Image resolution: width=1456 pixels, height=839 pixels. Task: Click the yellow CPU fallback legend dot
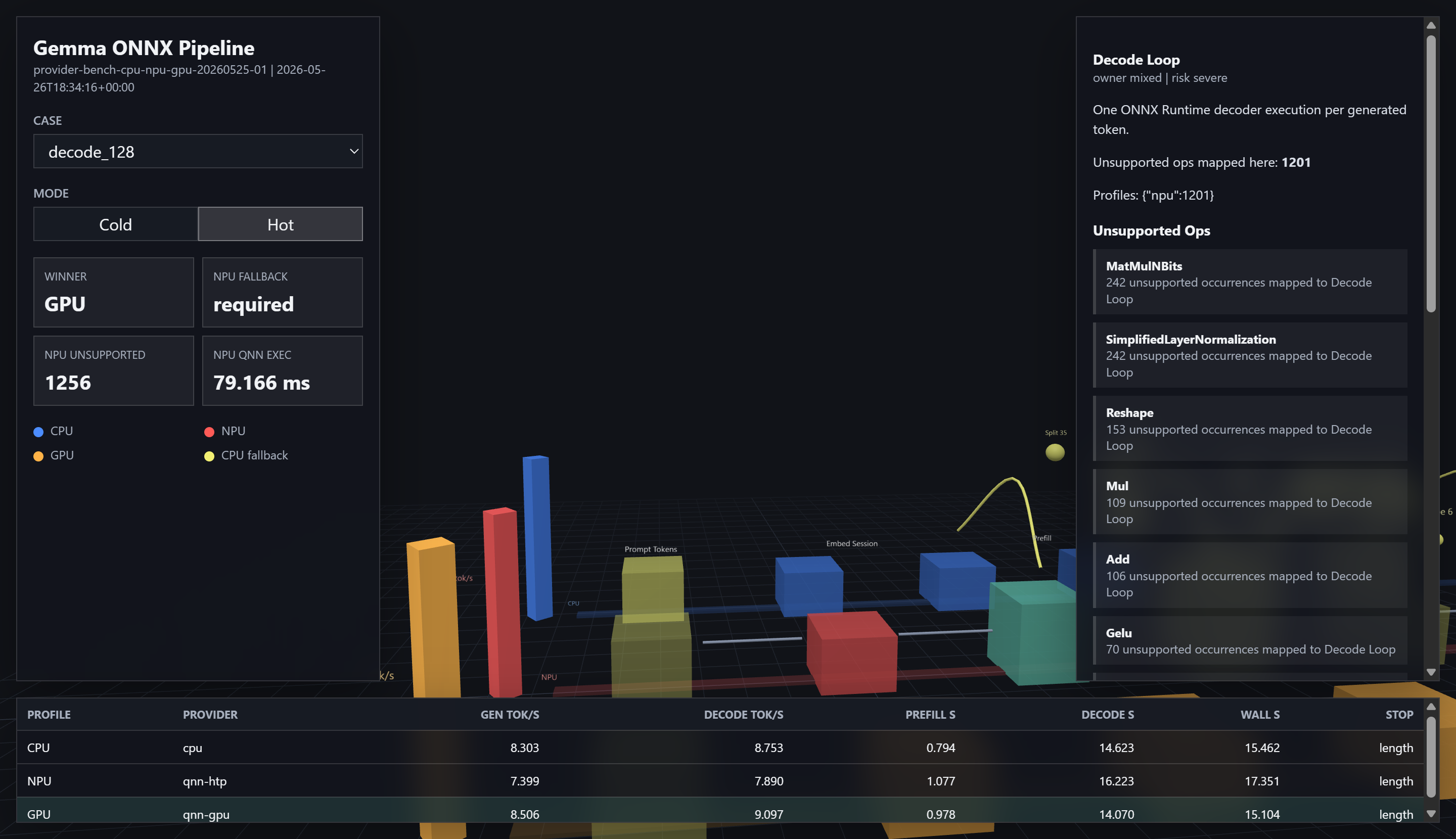[209, 456]
